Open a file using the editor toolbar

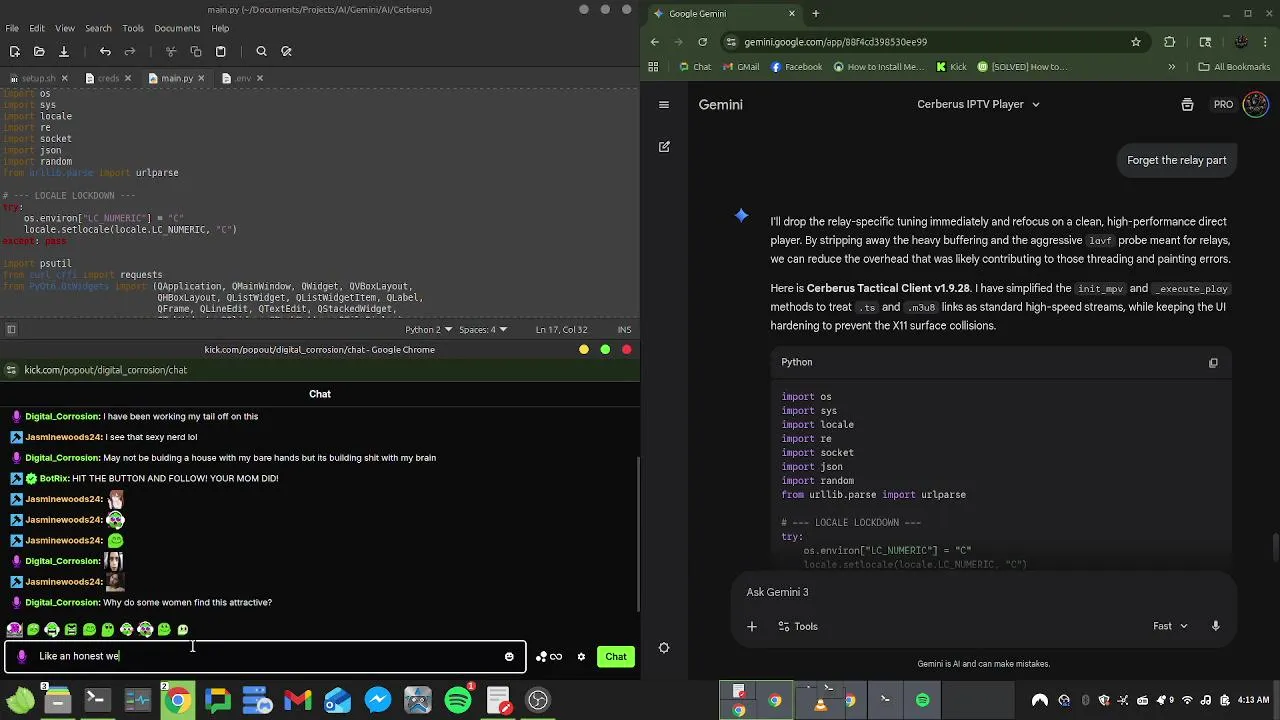pos(39,51)
